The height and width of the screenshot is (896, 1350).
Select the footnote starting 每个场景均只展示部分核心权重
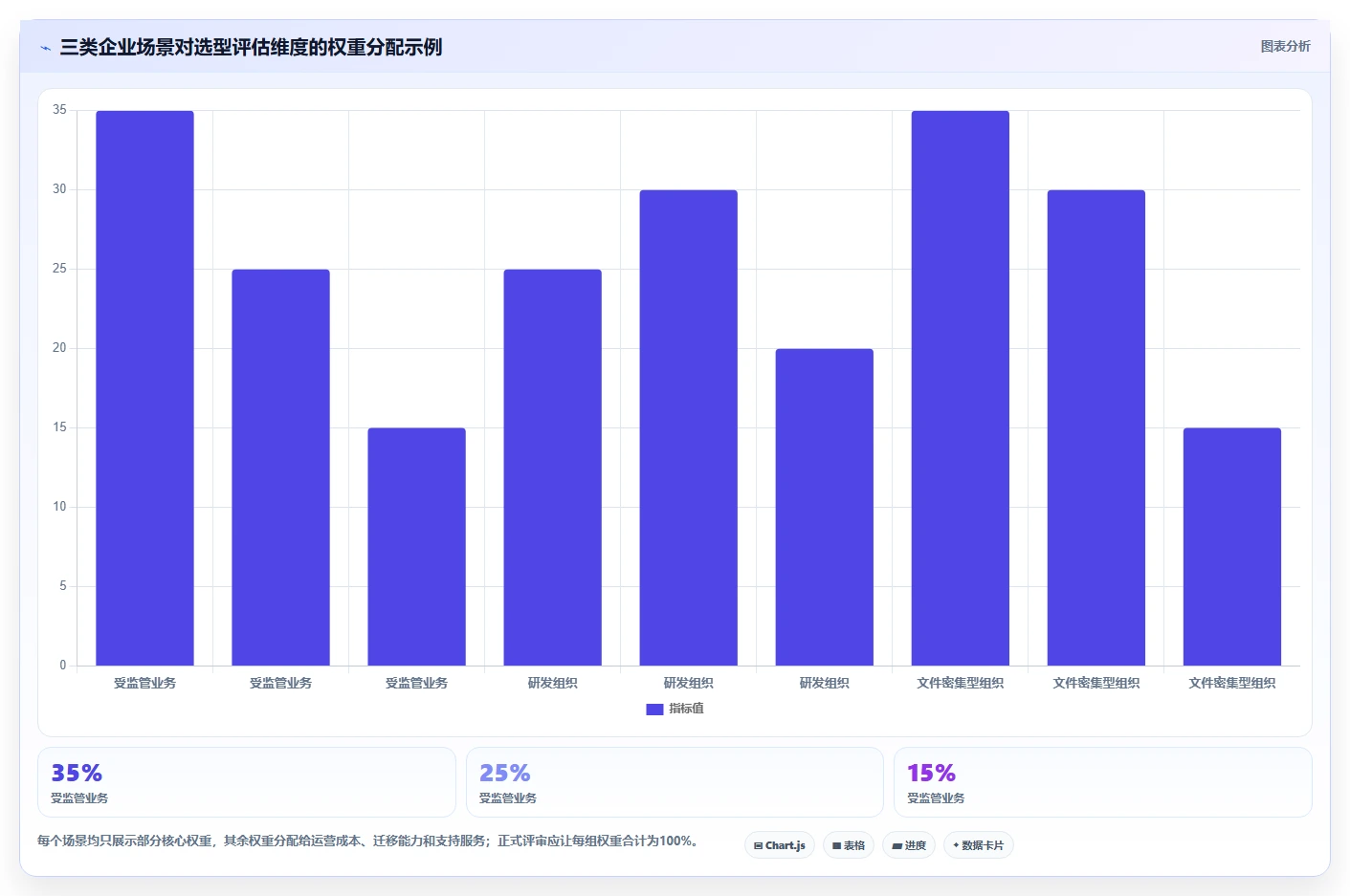(370, 841)
